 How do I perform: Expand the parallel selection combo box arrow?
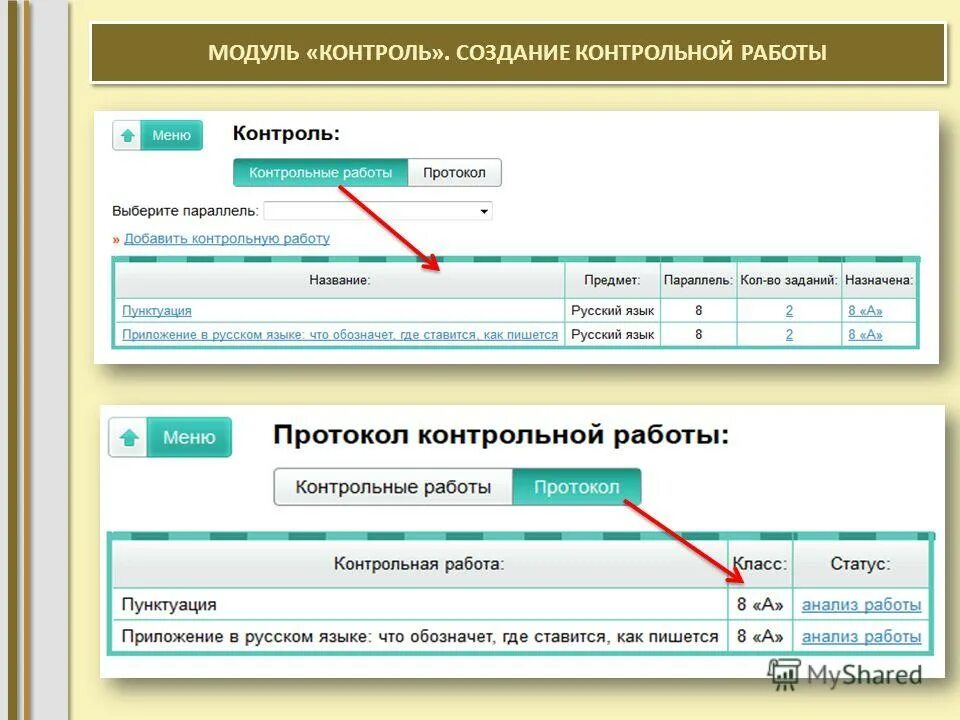click(x=483, y=211)
